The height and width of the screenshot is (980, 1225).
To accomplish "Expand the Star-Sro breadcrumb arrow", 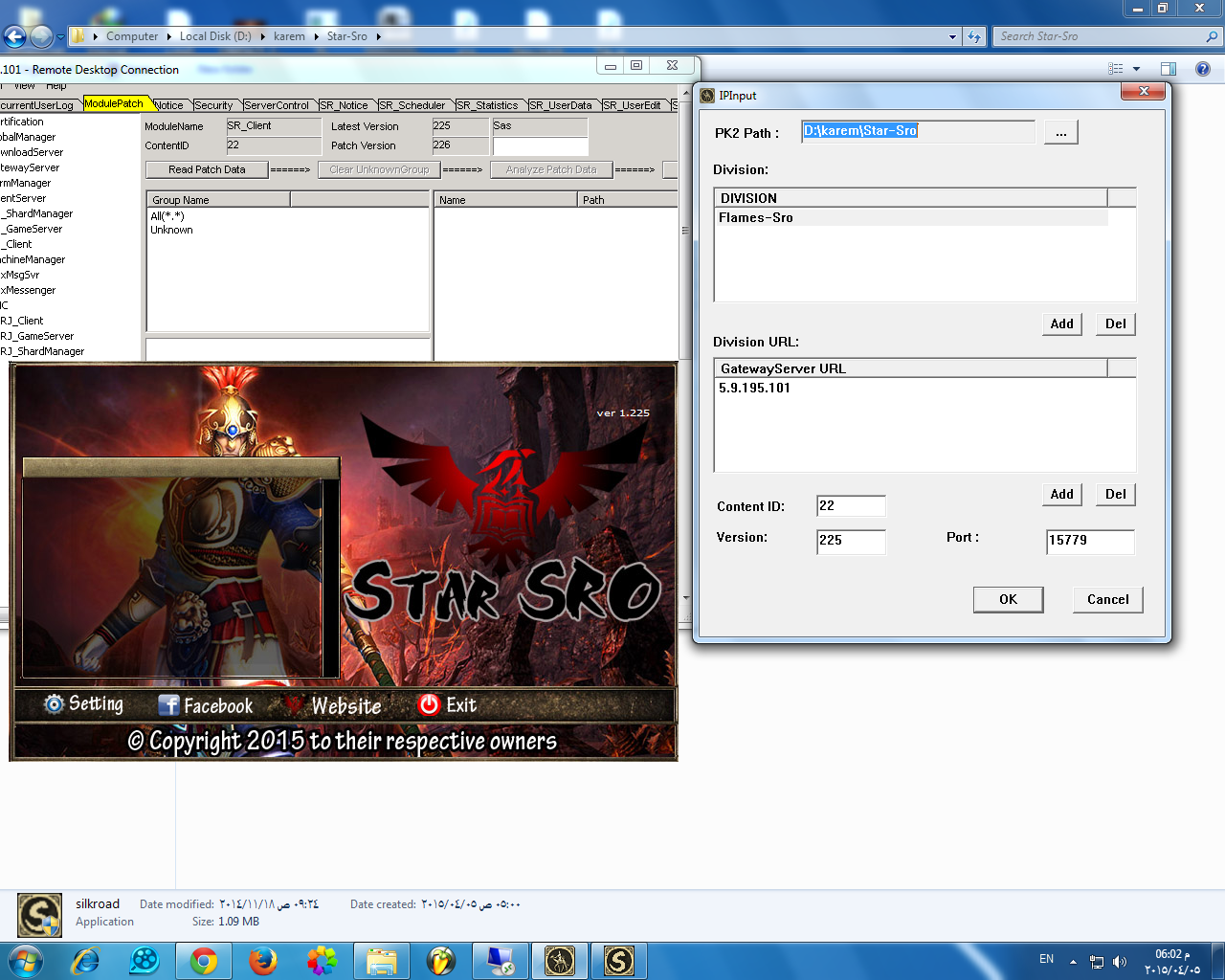I will (378, 36).
